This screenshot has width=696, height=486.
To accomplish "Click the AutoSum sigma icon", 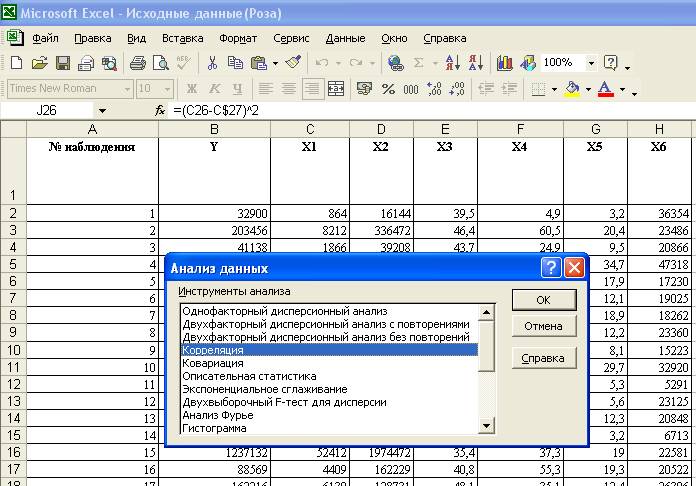I will [x=418, y=63].
